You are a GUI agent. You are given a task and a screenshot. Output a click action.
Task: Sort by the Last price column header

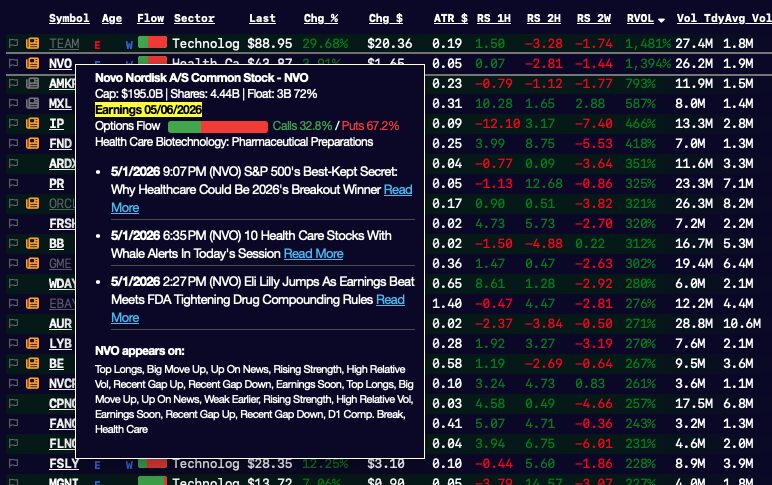[262, 18]
